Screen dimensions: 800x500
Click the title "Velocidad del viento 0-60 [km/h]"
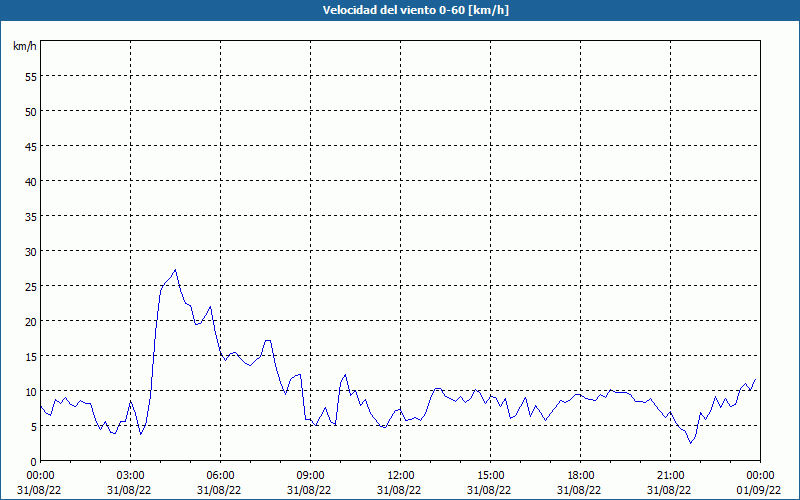(415, 10)
